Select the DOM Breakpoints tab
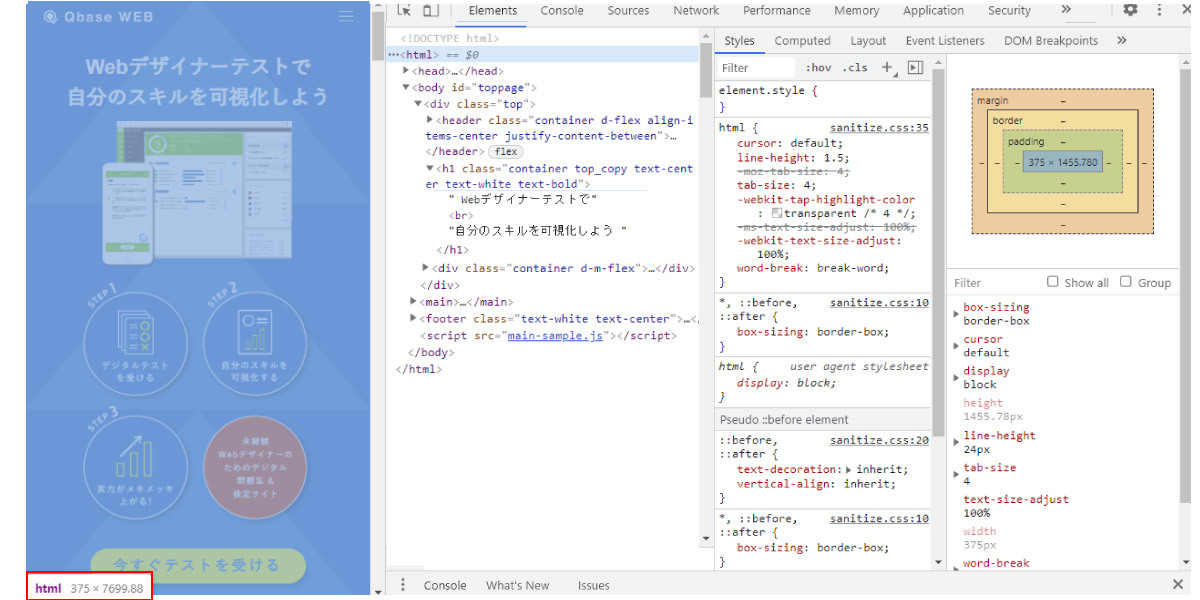Screen dimensions: 1200x600 pyautogui.click(x=1051, y=41)
